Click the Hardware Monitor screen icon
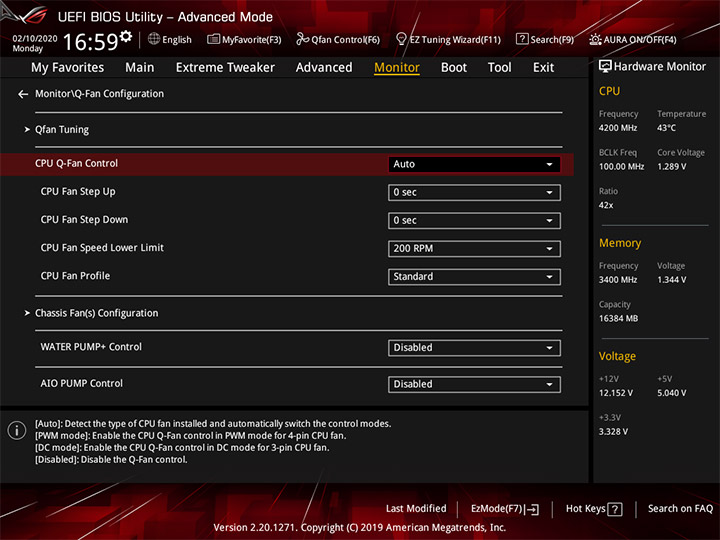The image size is (720, 540). click(605, 67)
